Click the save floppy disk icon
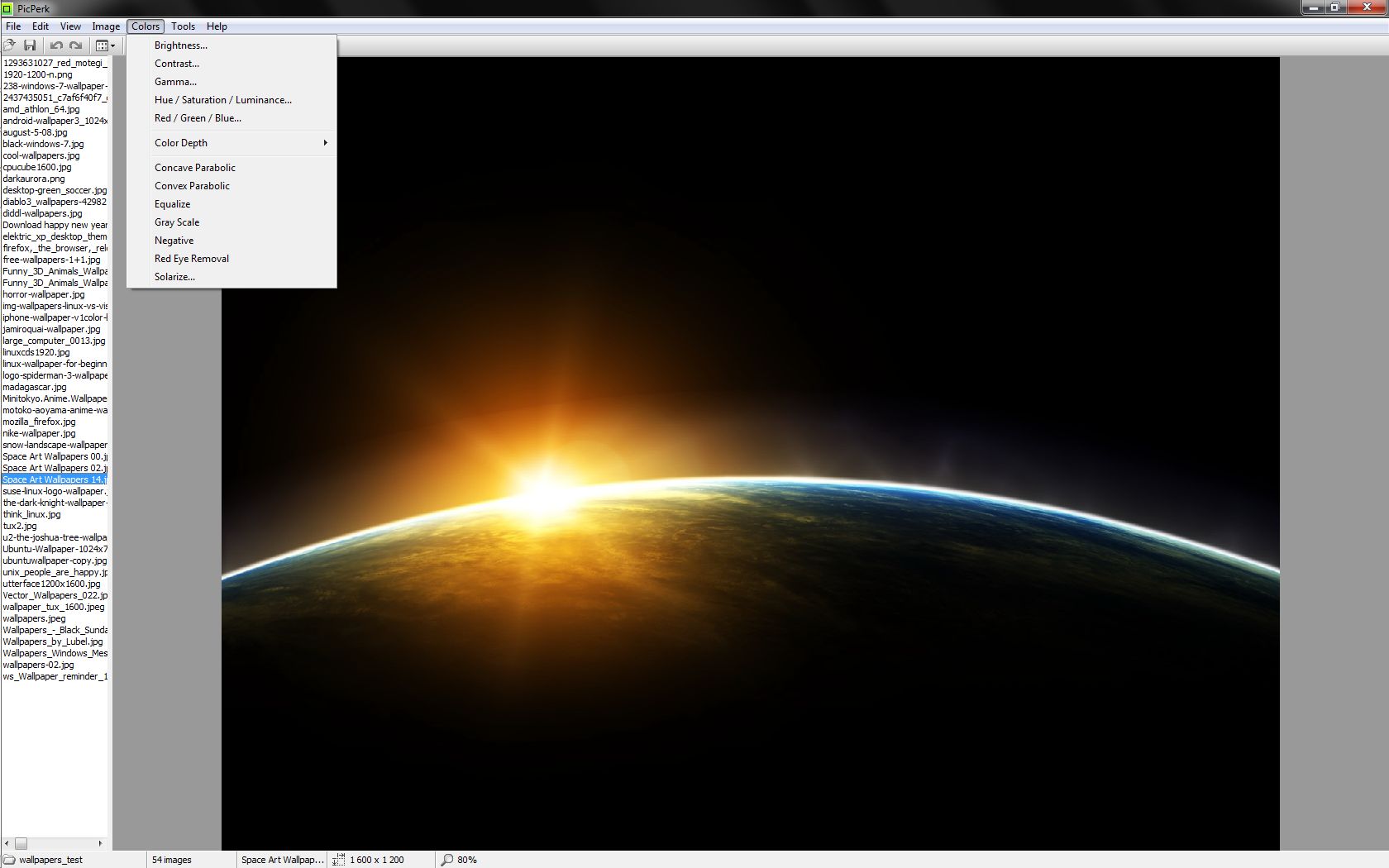 click(x=30, y=45)
